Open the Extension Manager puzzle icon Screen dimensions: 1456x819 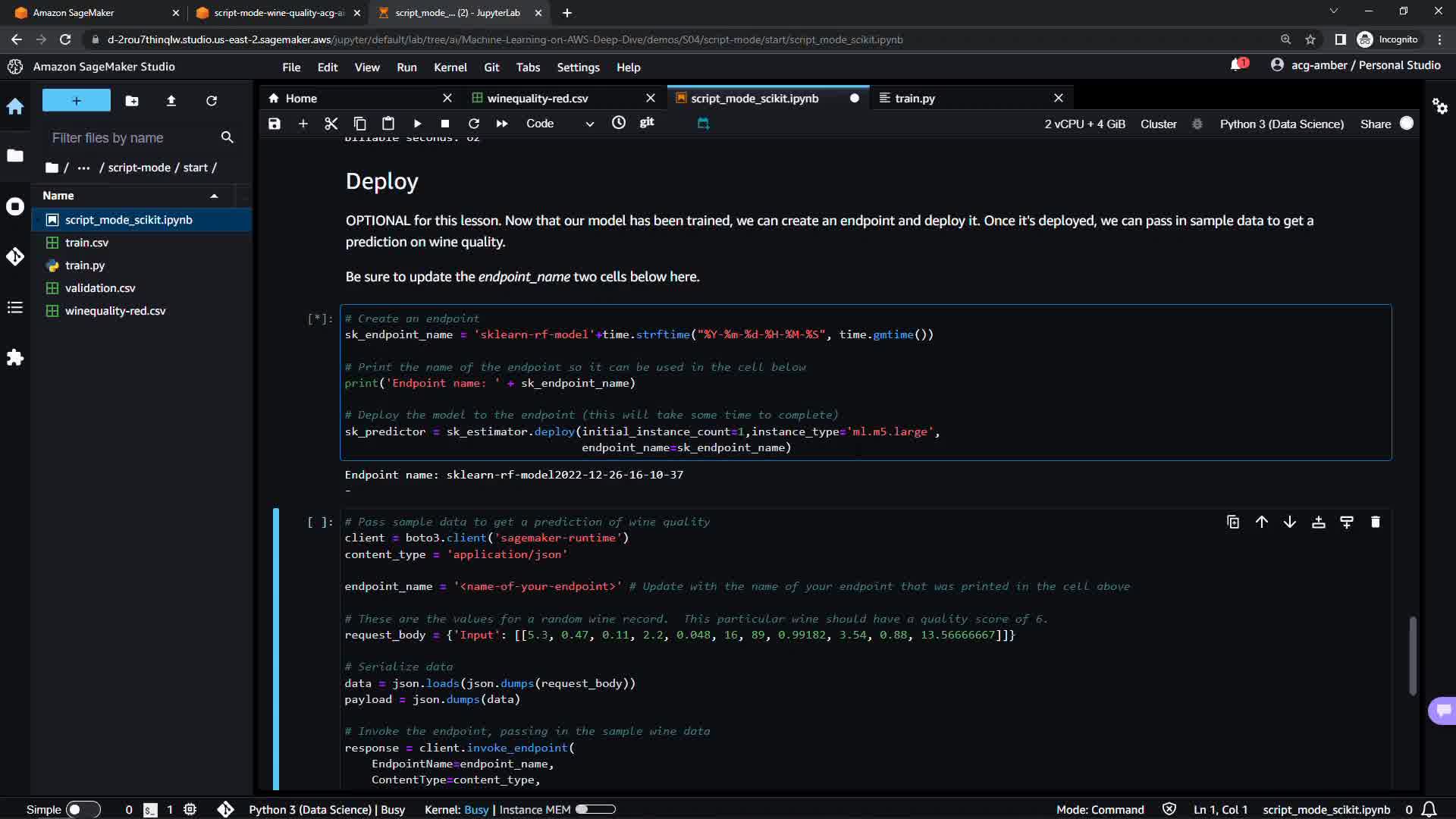(x=15, y=357)
